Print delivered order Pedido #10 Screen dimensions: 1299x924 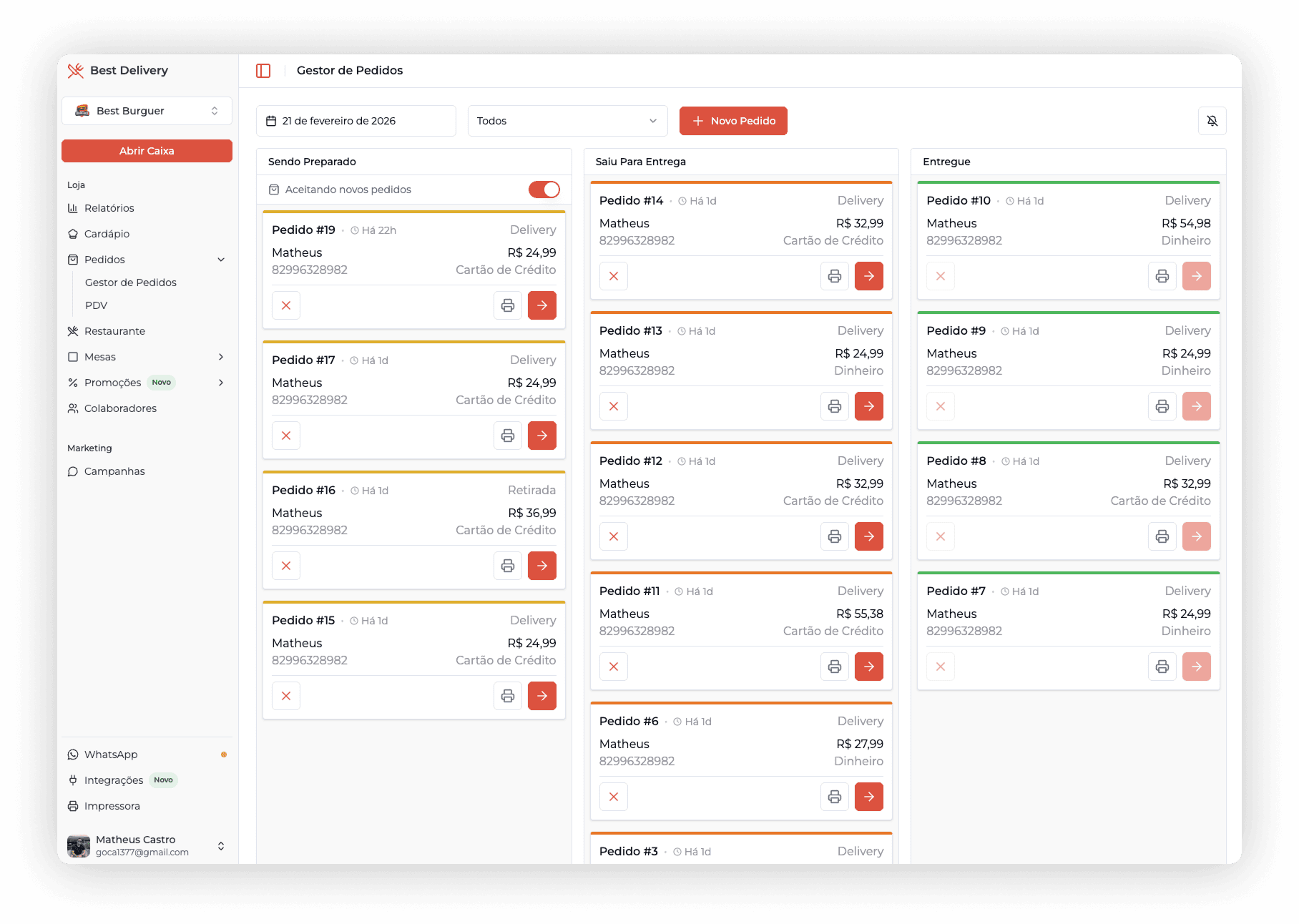coord(1162,276)
